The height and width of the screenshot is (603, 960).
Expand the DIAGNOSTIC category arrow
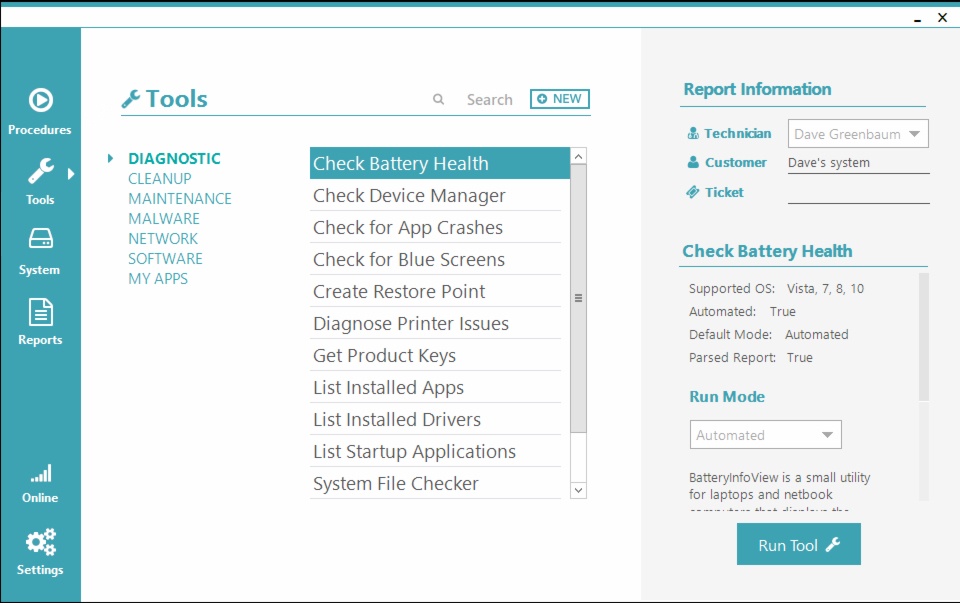pyautogui.click(x=109, y=158)
